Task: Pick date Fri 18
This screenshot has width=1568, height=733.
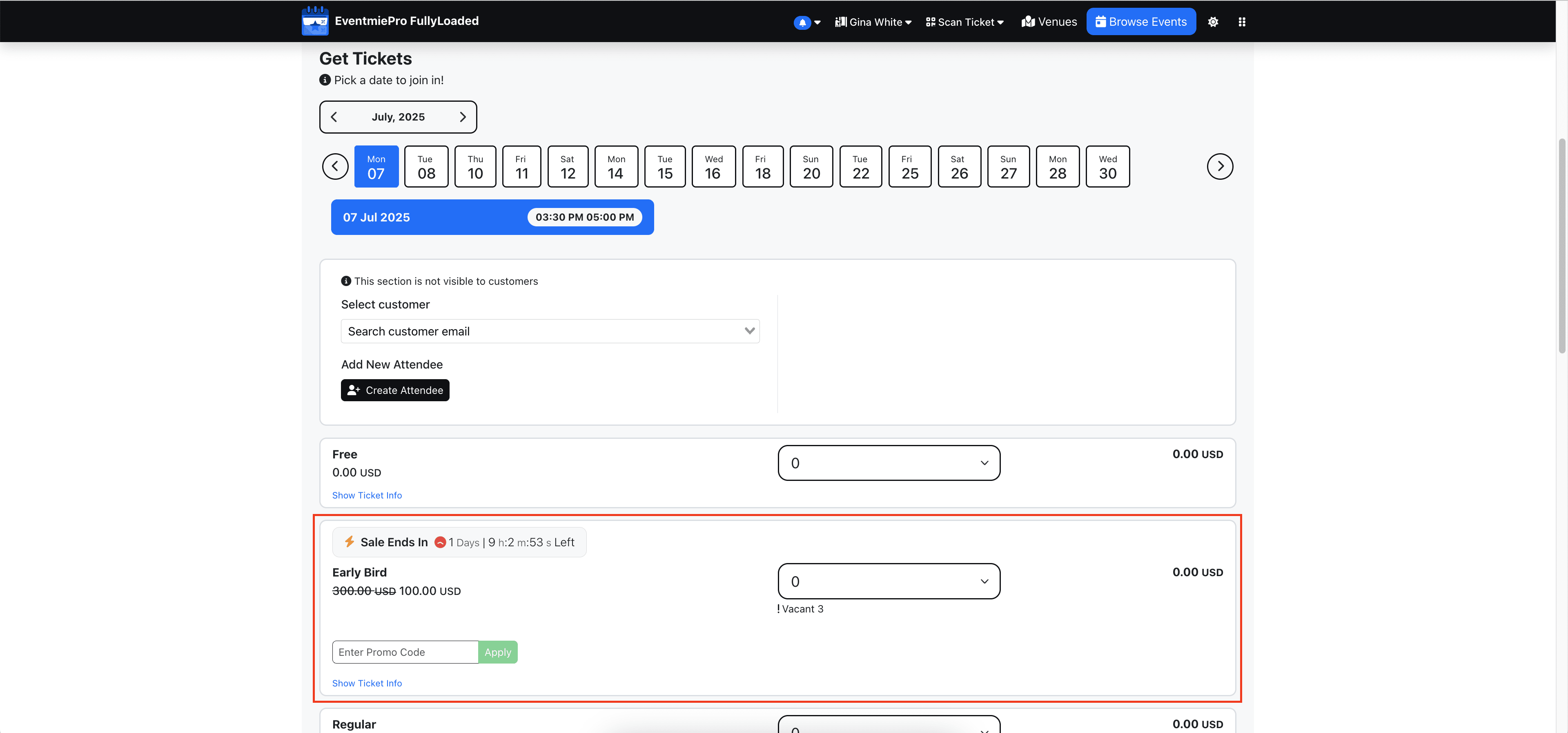Action: coord(763,166)
